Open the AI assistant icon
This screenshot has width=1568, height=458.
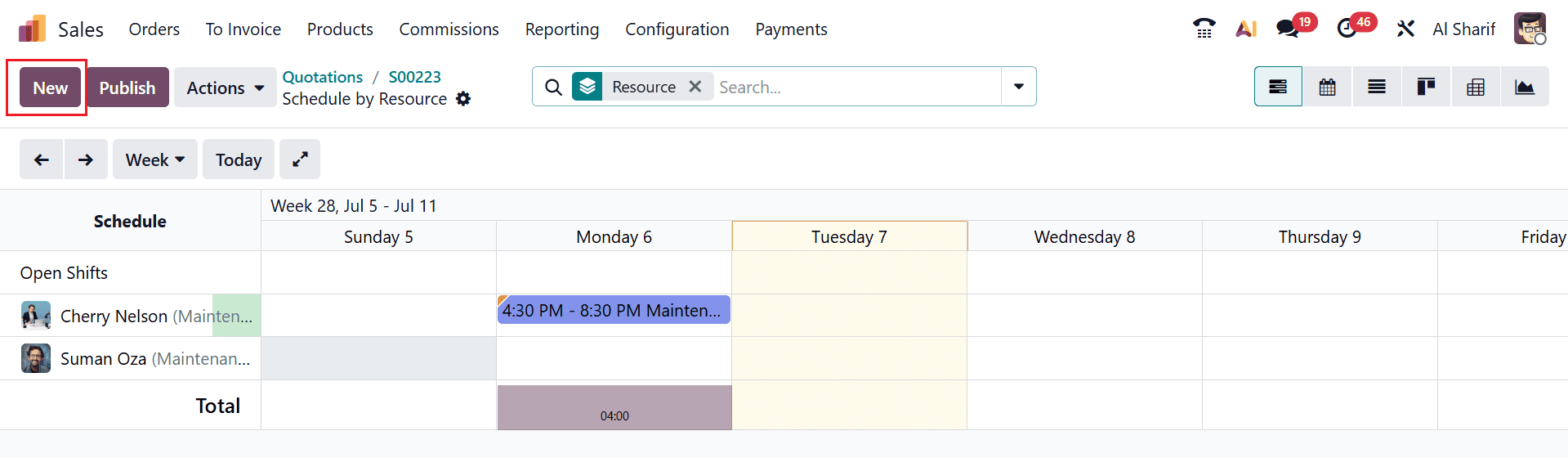click(x=1246, y=29)
